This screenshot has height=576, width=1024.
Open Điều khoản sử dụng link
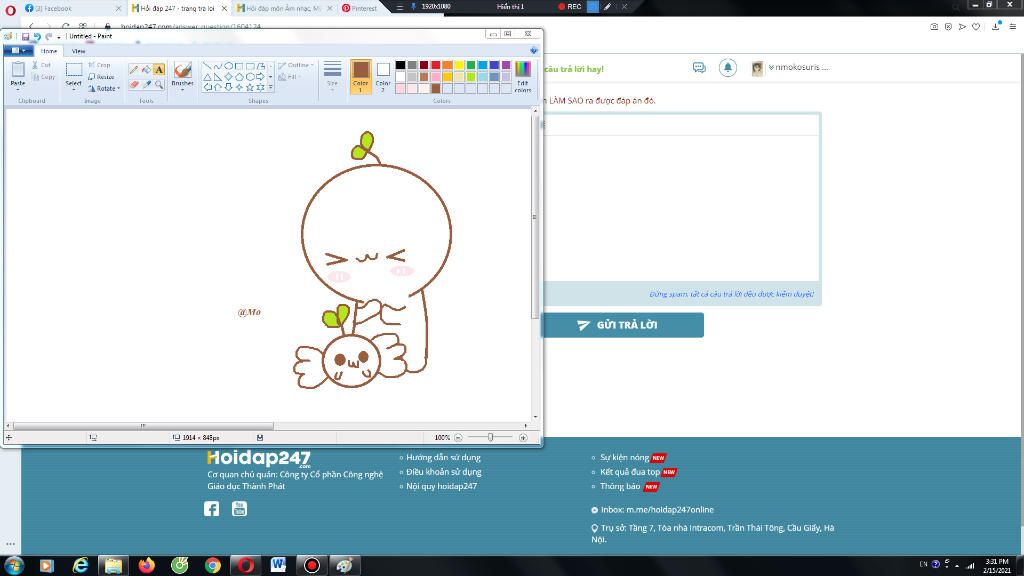click(443, 472)
